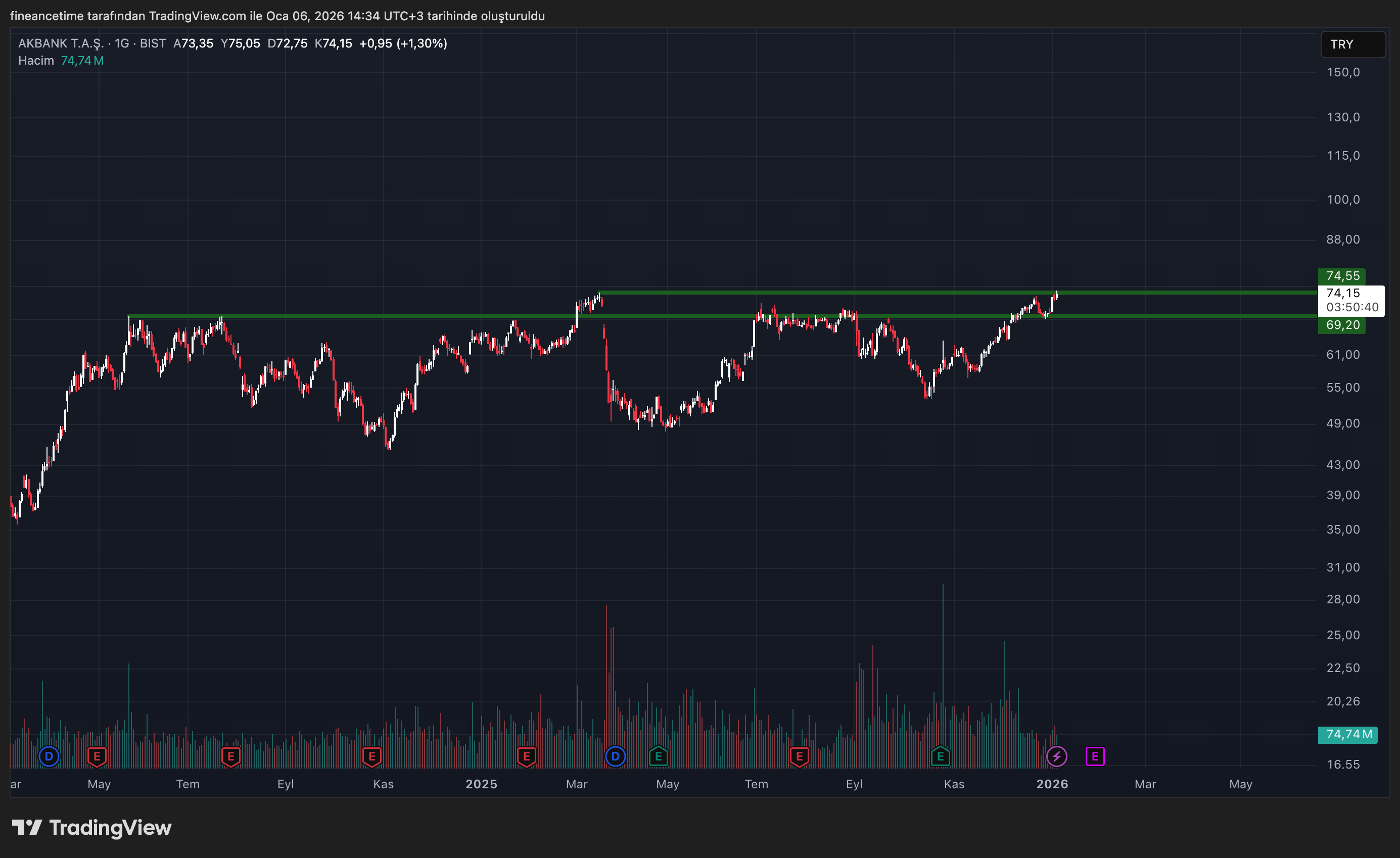Click the first blue D dividend marker
Viewport: 1400px width, 858px height.
point(49,756)
